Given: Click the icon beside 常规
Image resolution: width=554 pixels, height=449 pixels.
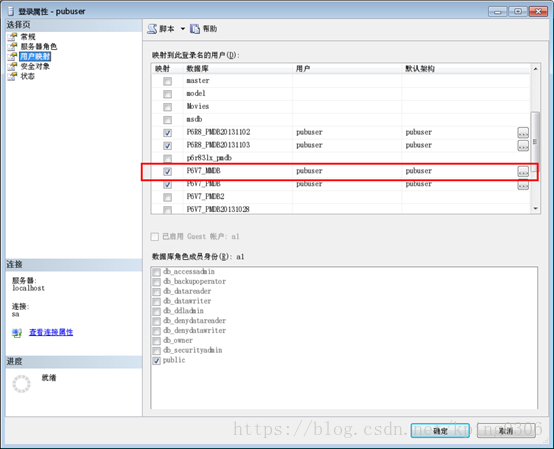Looking at the screenshot, I should [12, 37].
